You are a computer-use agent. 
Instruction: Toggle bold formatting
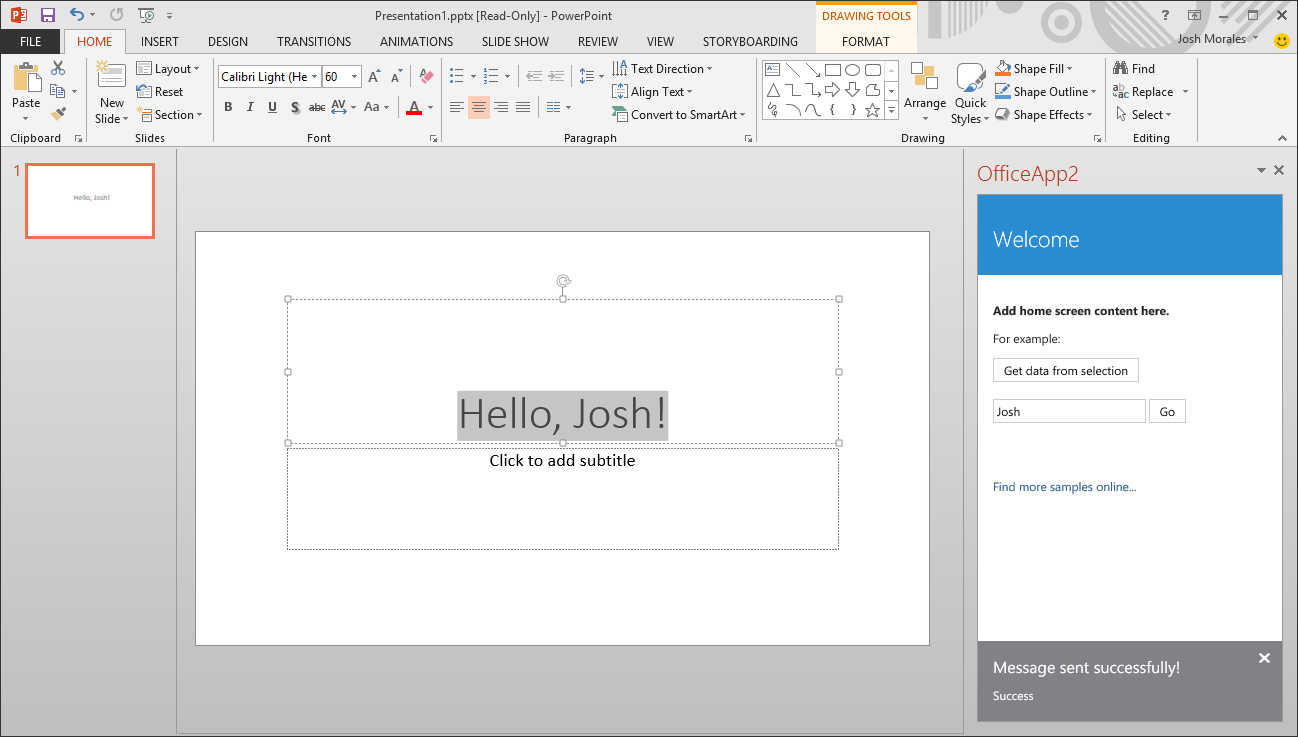228,106
